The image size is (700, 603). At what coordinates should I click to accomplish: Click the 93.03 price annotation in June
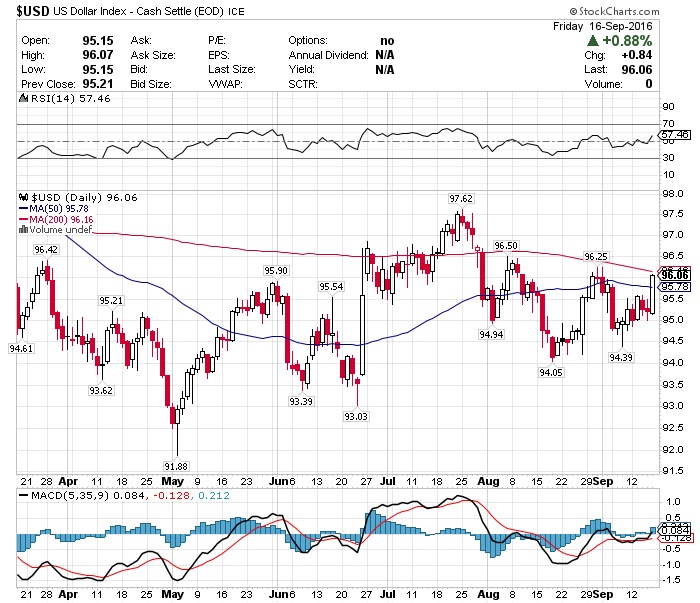[x=355, y=416]
